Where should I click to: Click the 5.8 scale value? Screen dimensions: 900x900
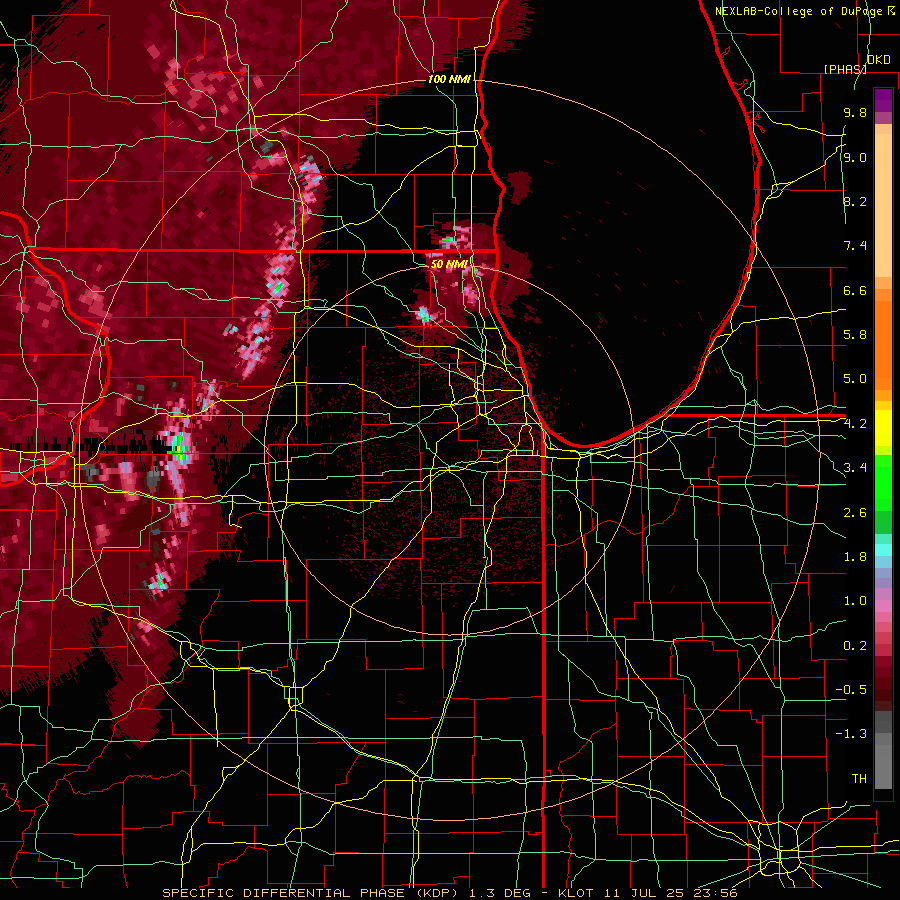[855, 335]
